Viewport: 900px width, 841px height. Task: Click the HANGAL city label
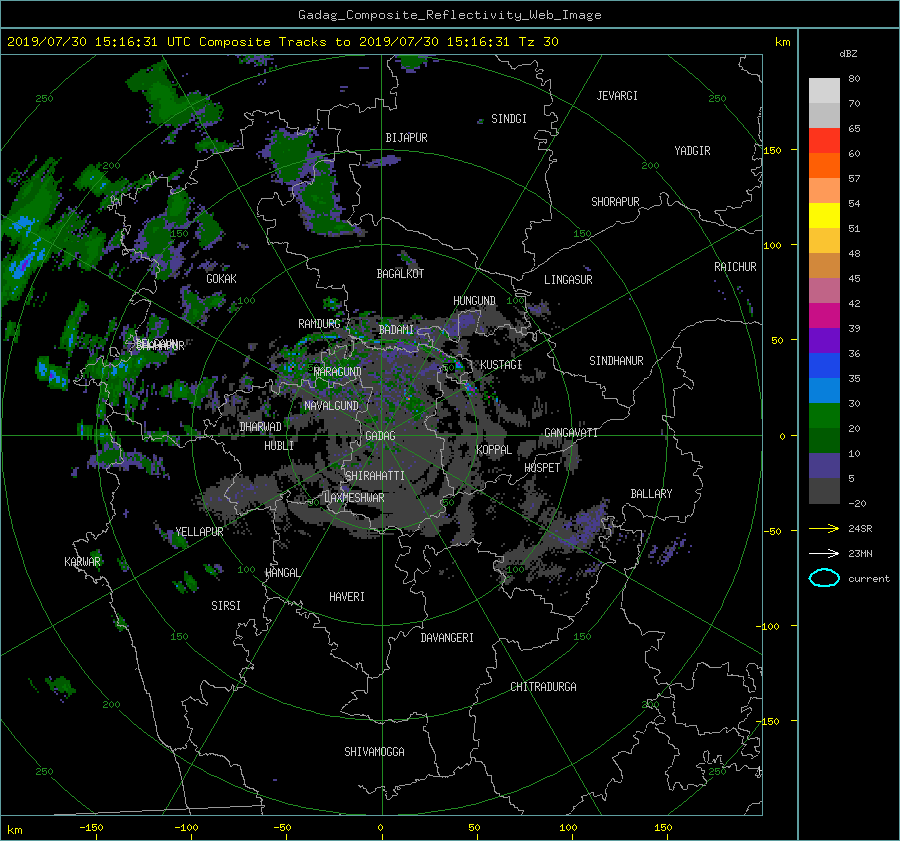point(282,573)
